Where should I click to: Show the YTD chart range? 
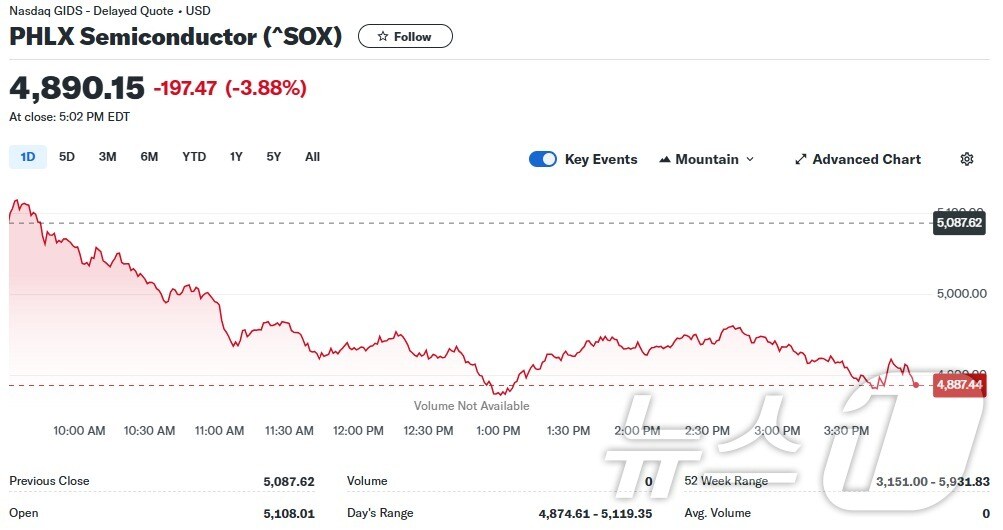point(194,157)
